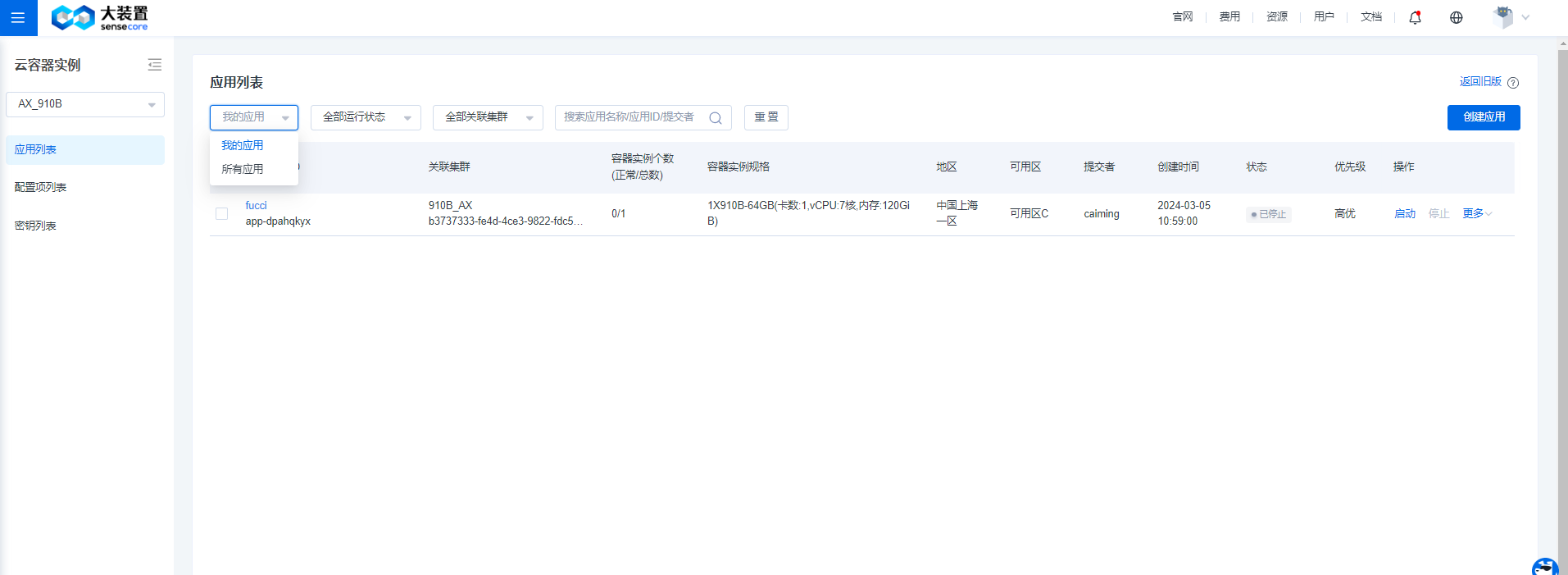The width and height of the screenshot is (1568, 575).
Task: Check the fucci row checkbox
Action: [221, 214]
